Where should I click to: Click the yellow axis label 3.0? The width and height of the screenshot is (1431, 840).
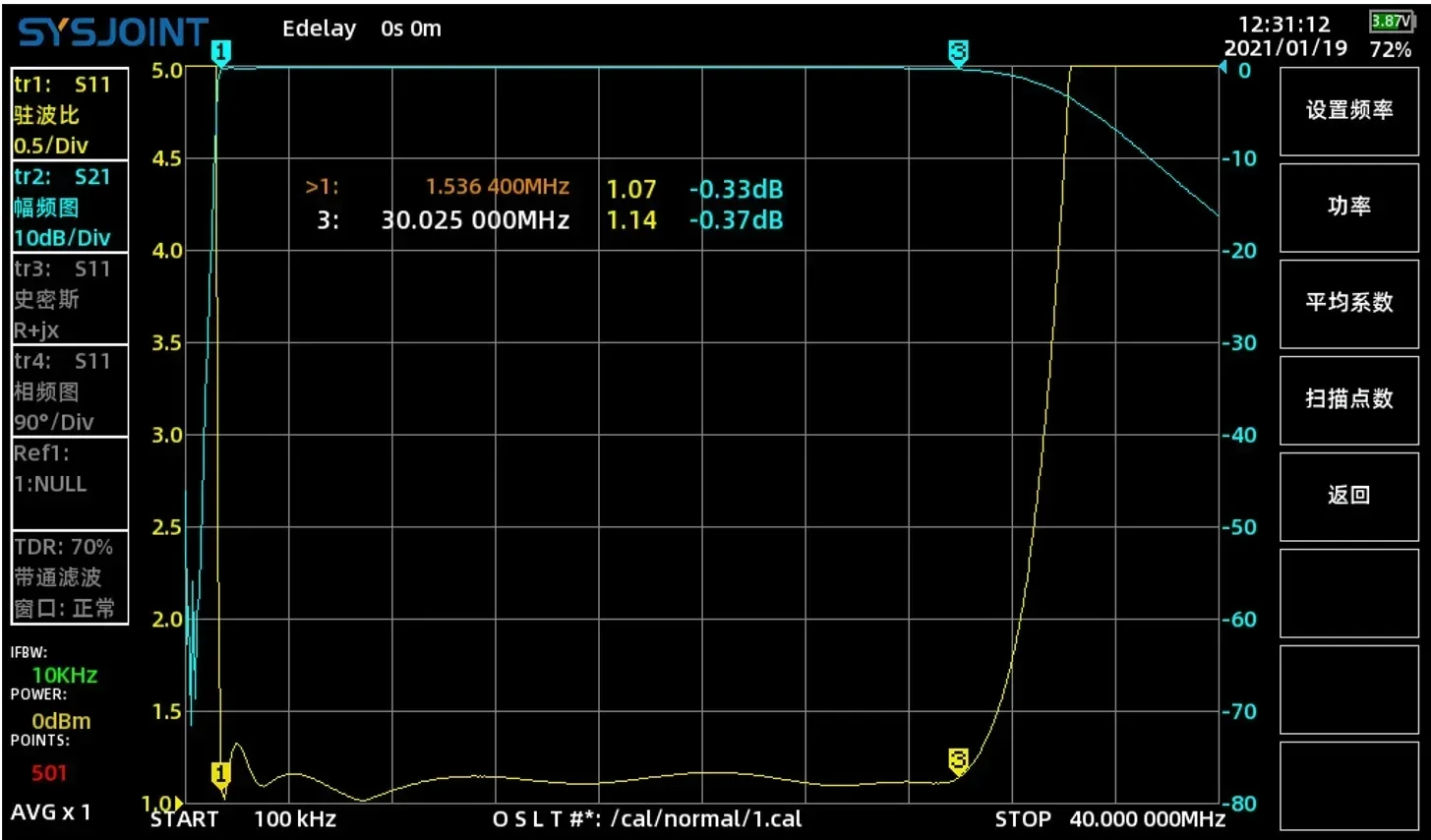pyautogui.click(x=167, y=435)
